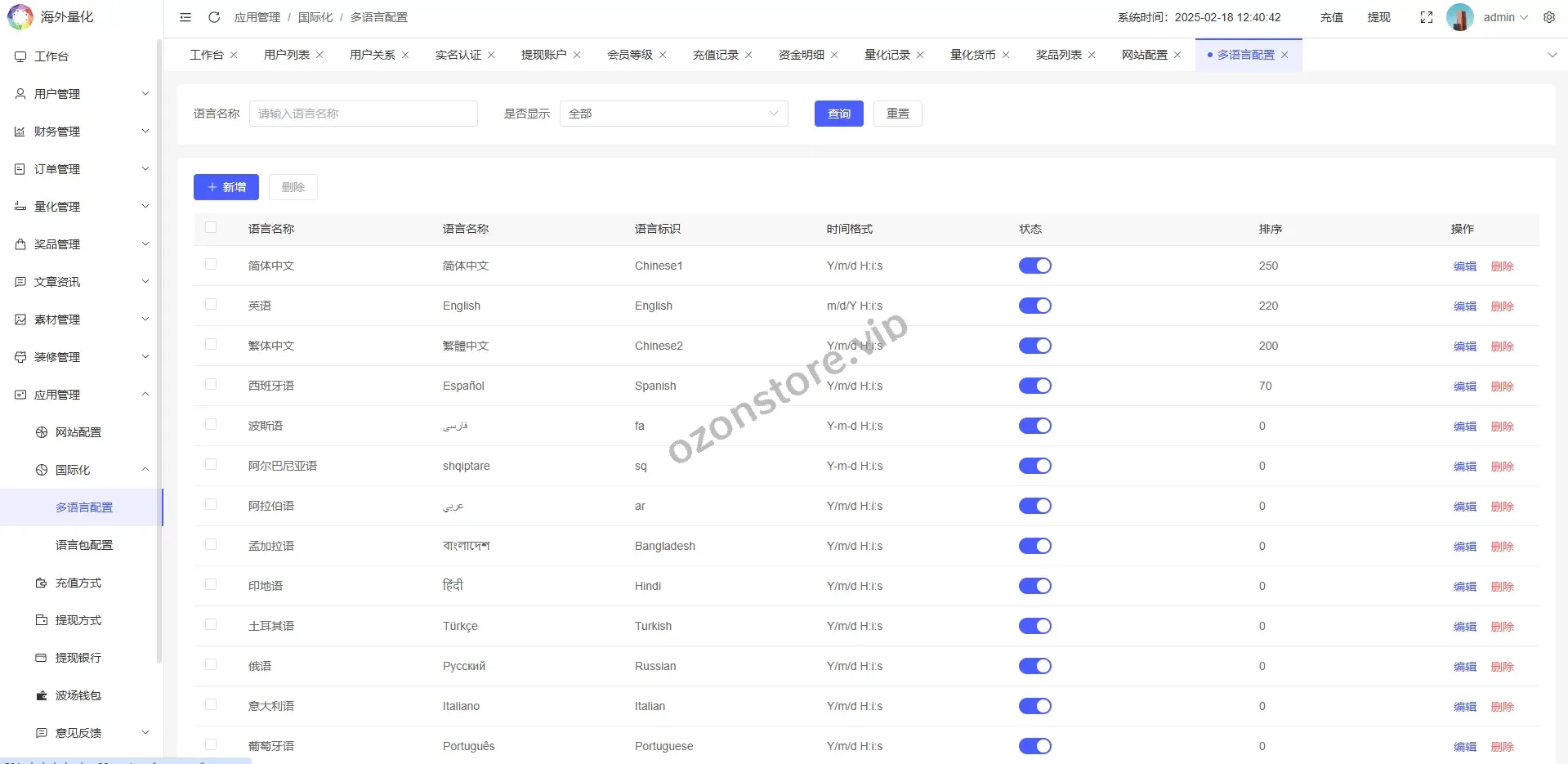Expand the 用户管理 sidebar menu
The width and height of the screenshot is (1568, 764).
point(82,94)
